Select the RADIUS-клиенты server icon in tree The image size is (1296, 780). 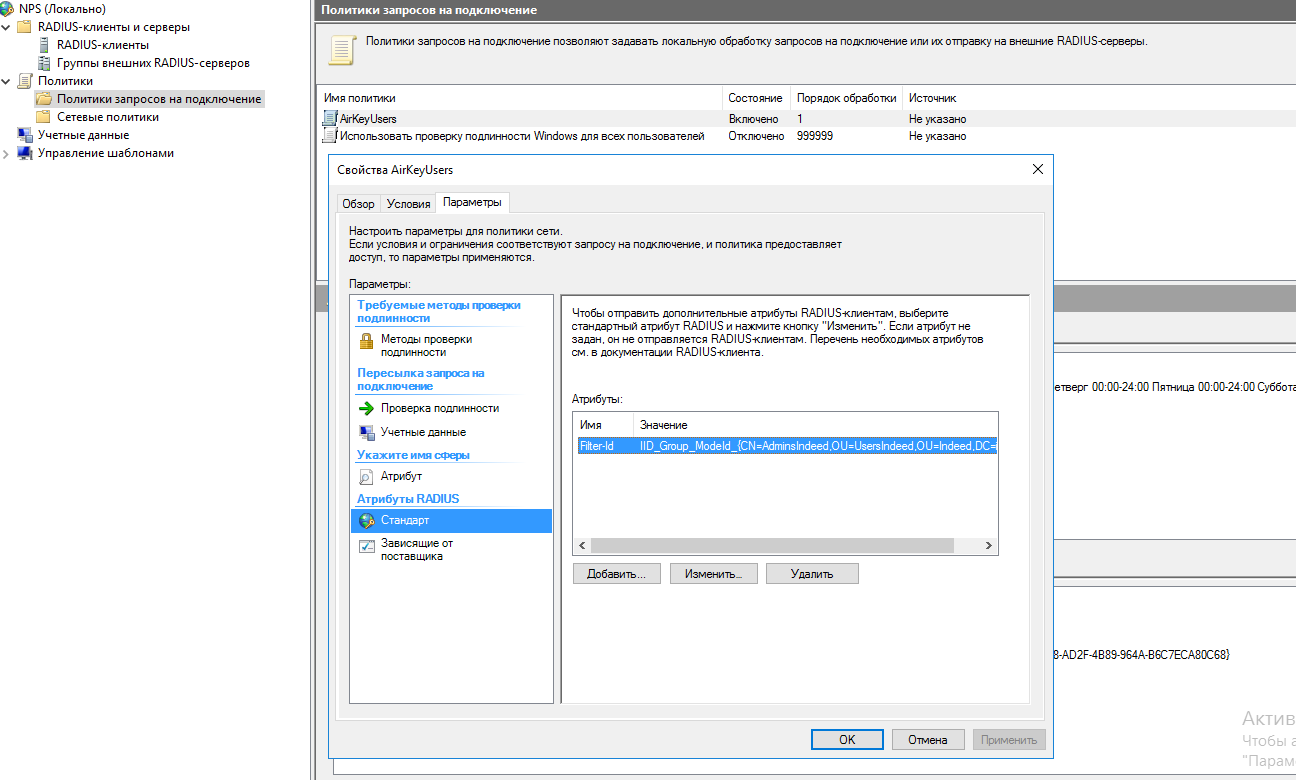click(44, 45)
